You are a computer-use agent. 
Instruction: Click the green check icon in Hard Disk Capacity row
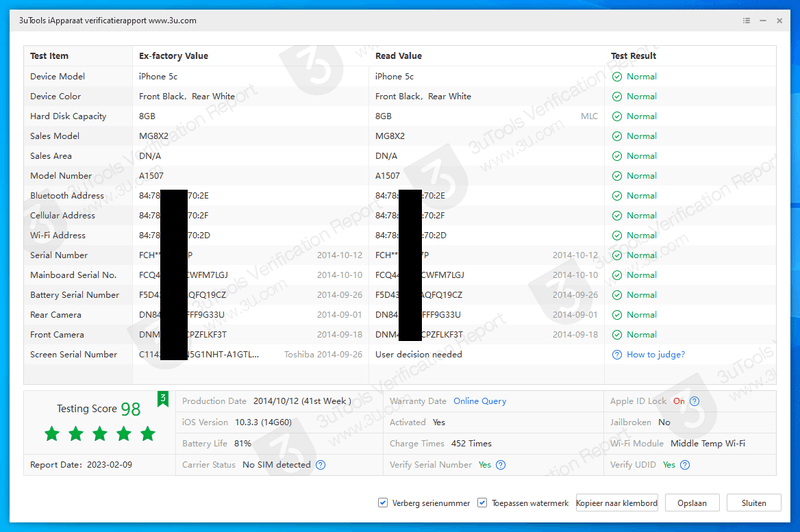point(617,116)
